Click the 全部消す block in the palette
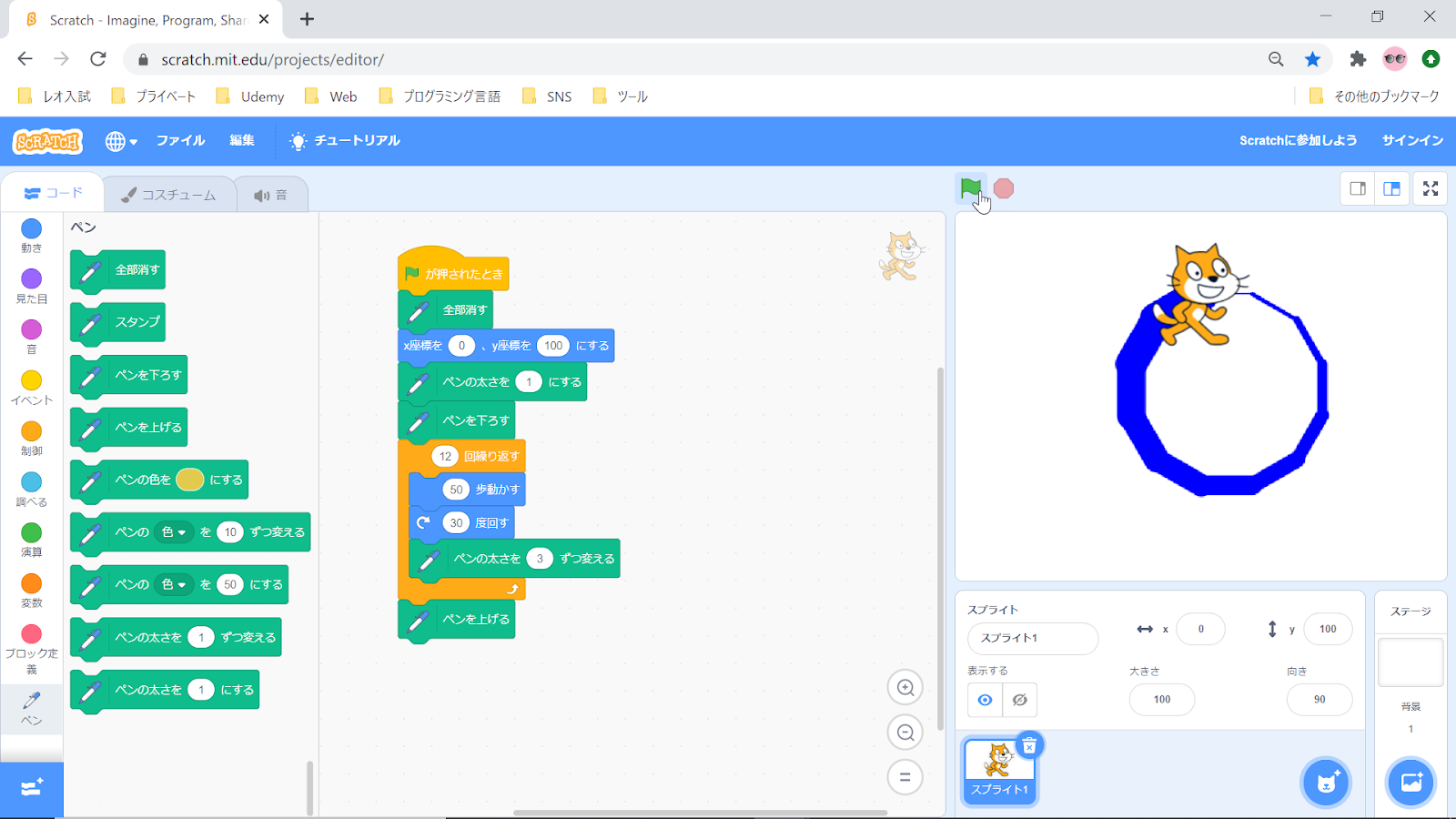 tap(118, 271)
